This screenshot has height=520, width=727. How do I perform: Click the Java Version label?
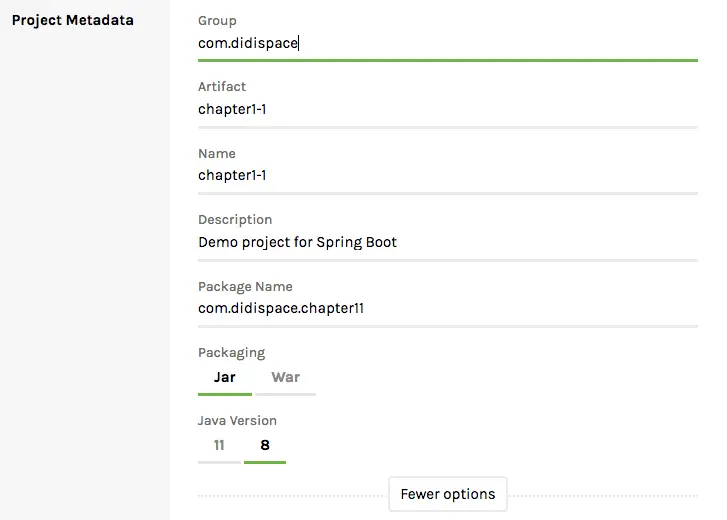pyautogui.click(x=237, y=421)
